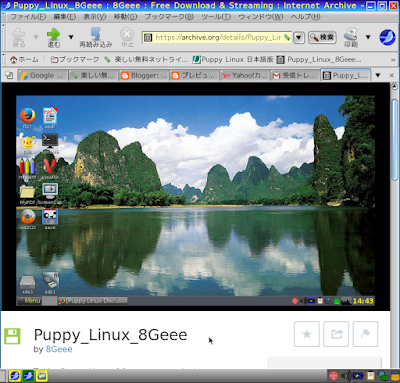Click the Stop loading icon
The height and width of the screenshot is (383, 400).
127,37
